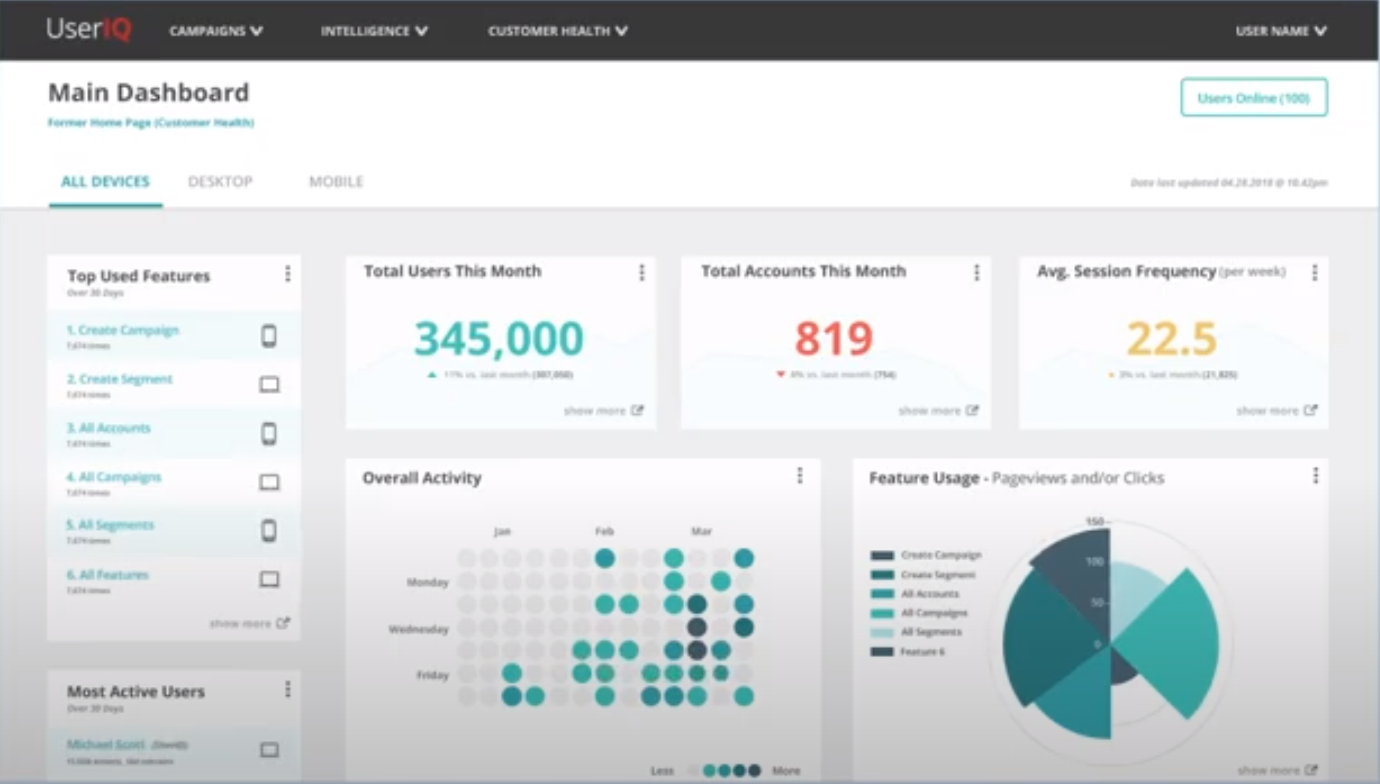Viewport: 1380px width, 784px height.
Task: Click the Wednesday row label in heatmap
Action: pos(419,630)
